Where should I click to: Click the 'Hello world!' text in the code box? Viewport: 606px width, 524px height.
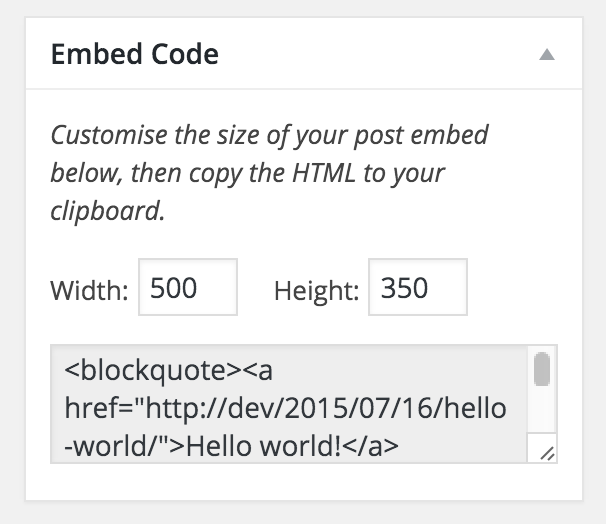pyautogui.click(x=264, y=446)
